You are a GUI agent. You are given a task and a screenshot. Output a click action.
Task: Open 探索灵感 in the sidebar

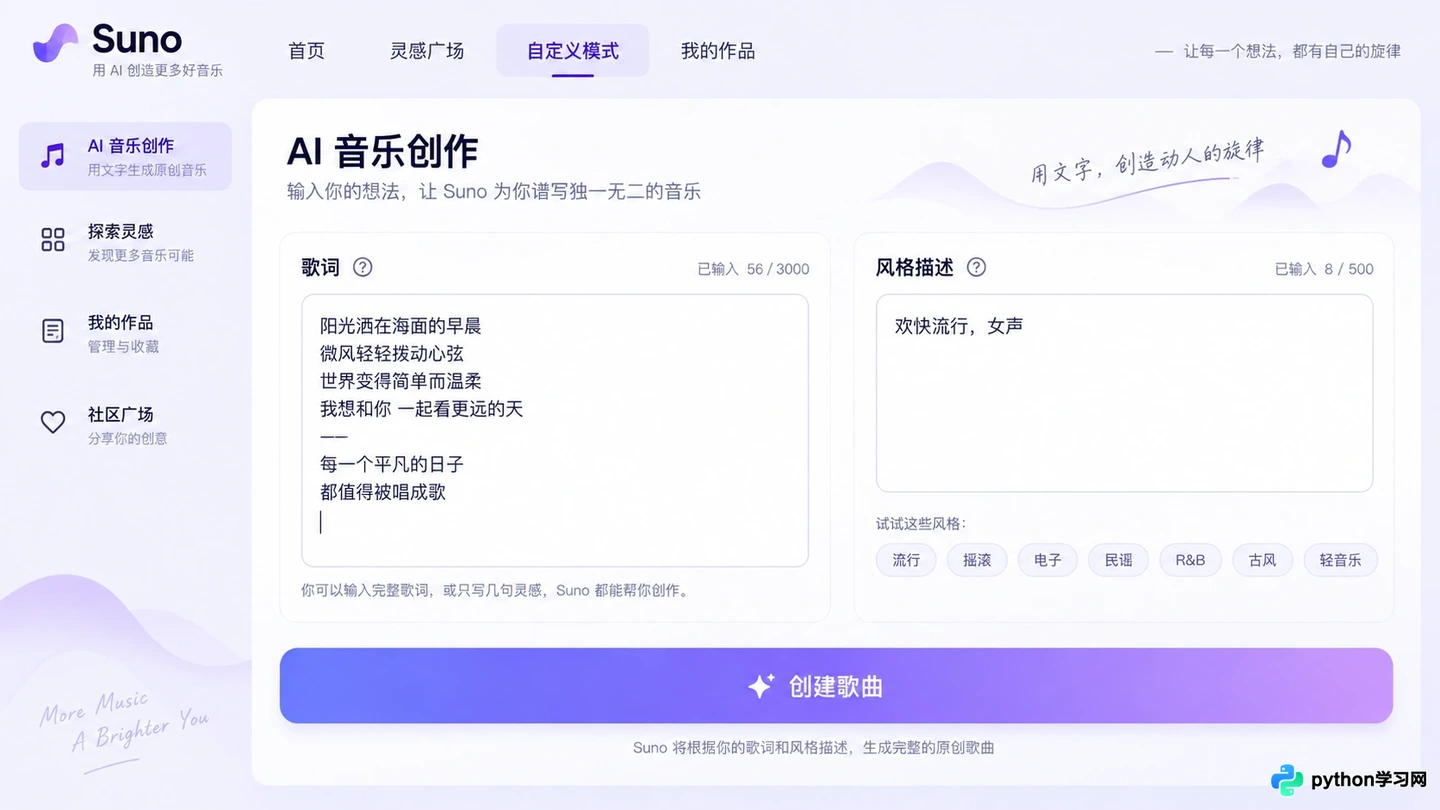point(125,241)
